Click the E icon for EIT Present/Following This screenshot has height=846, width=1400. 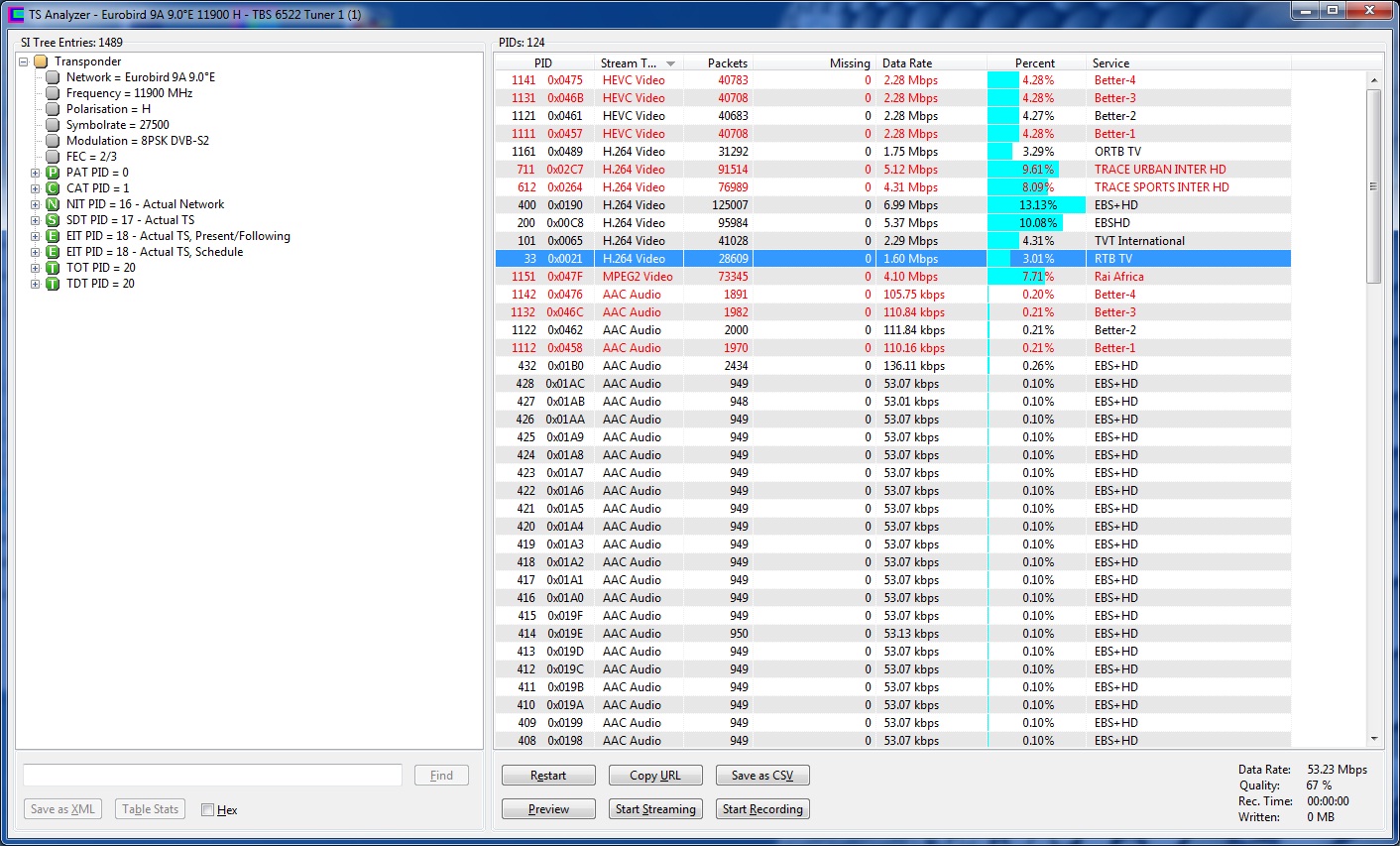53,236
